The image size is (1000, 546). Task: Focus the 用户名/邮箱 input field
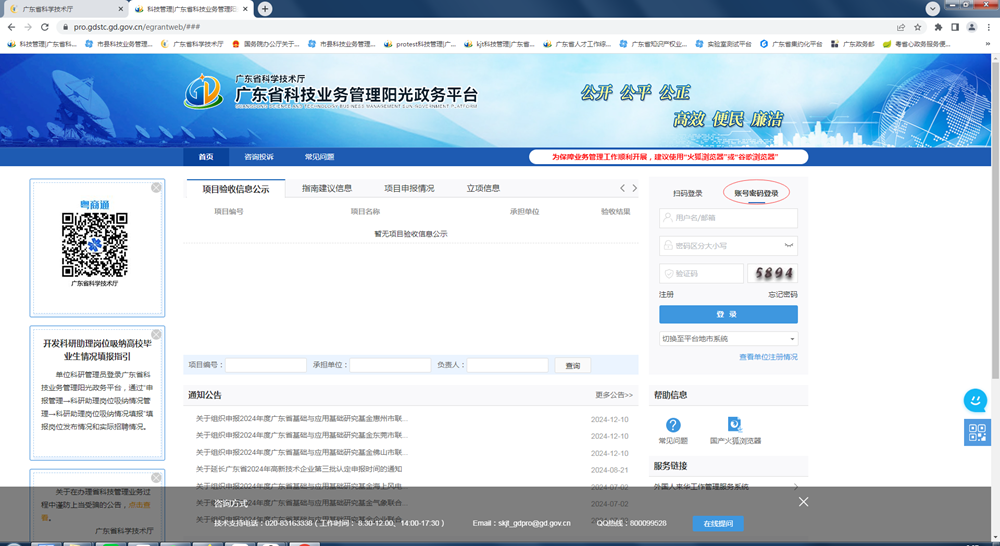[x=728, y=218]
